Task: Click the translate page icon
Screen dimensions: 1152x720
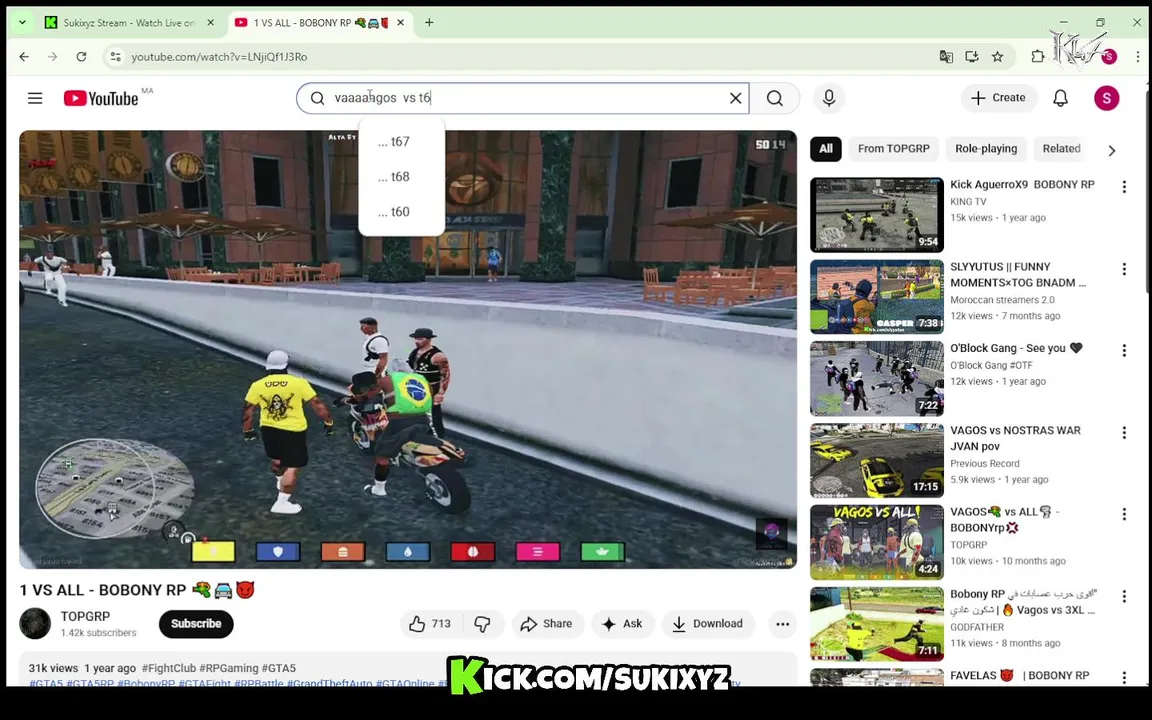Action: (x=946, y=57)
